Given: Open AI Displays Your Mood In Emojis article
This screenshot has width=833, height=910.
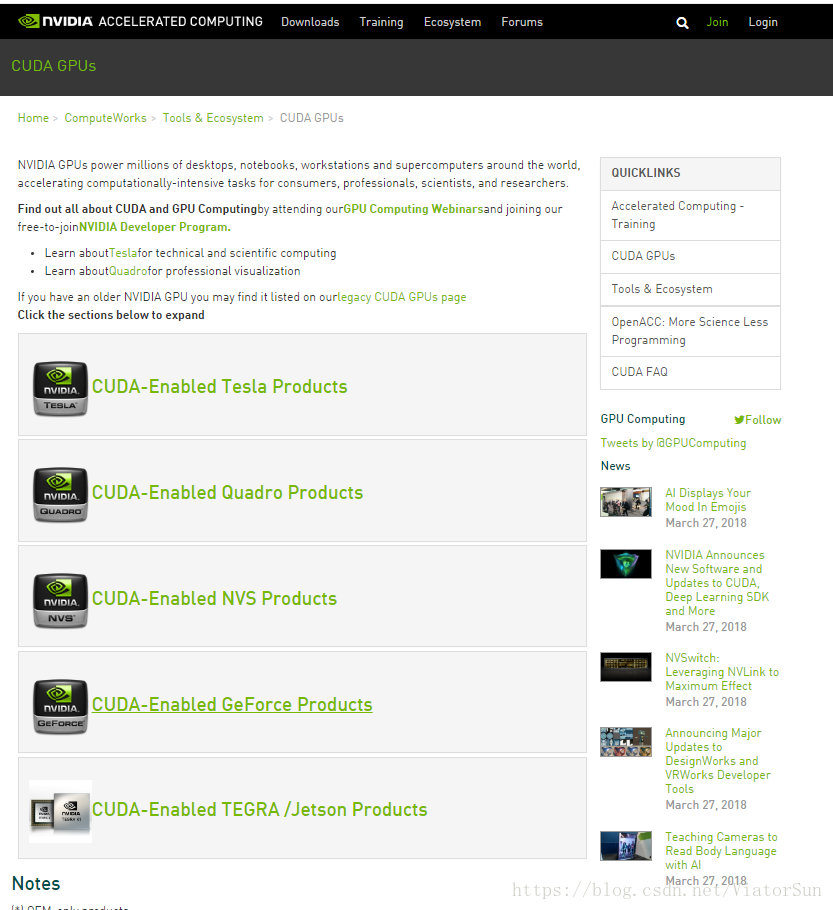Looking at the screenshot, I should click(708, 500).
